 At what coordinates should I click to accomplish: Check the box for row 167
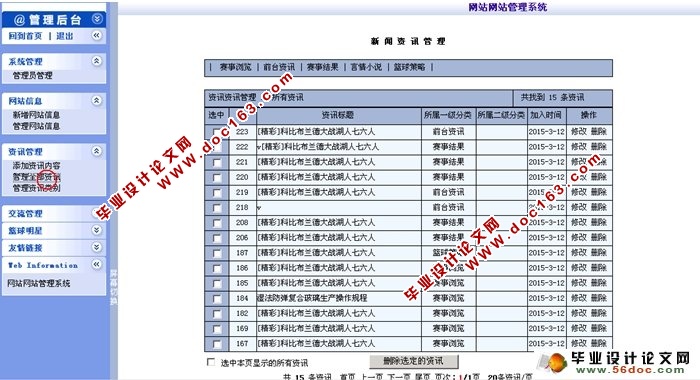(x=217, y=344)
